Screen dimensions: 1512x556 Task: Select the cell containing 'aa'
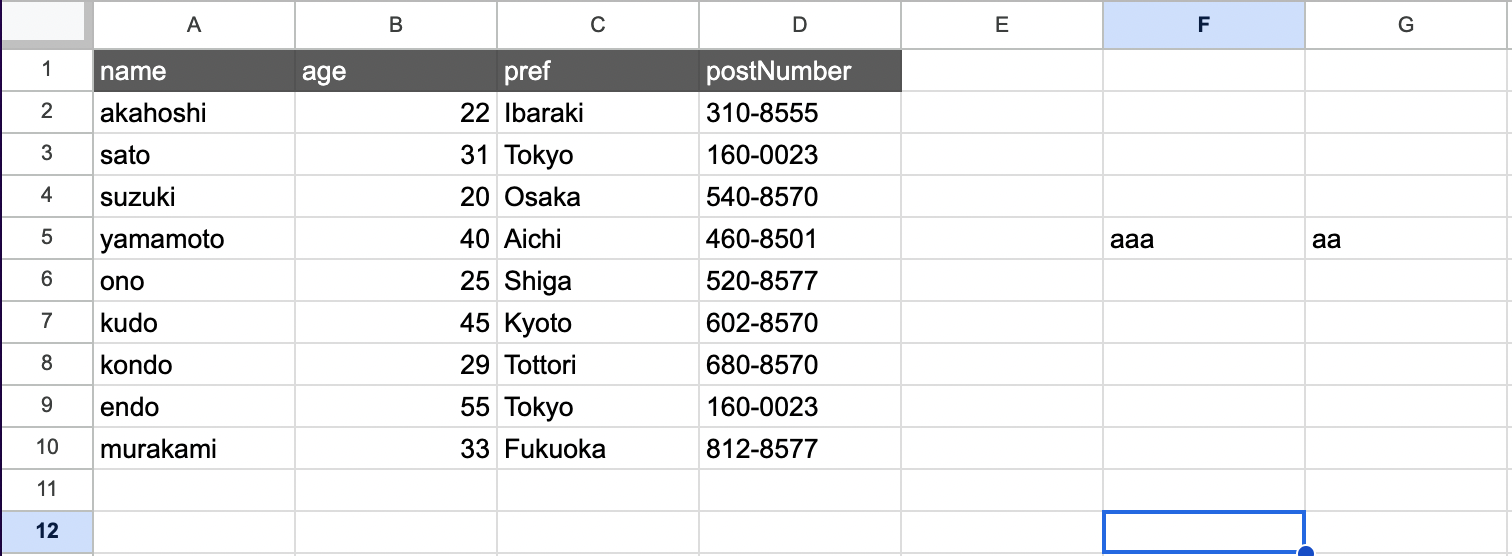tap(1406, 239)
